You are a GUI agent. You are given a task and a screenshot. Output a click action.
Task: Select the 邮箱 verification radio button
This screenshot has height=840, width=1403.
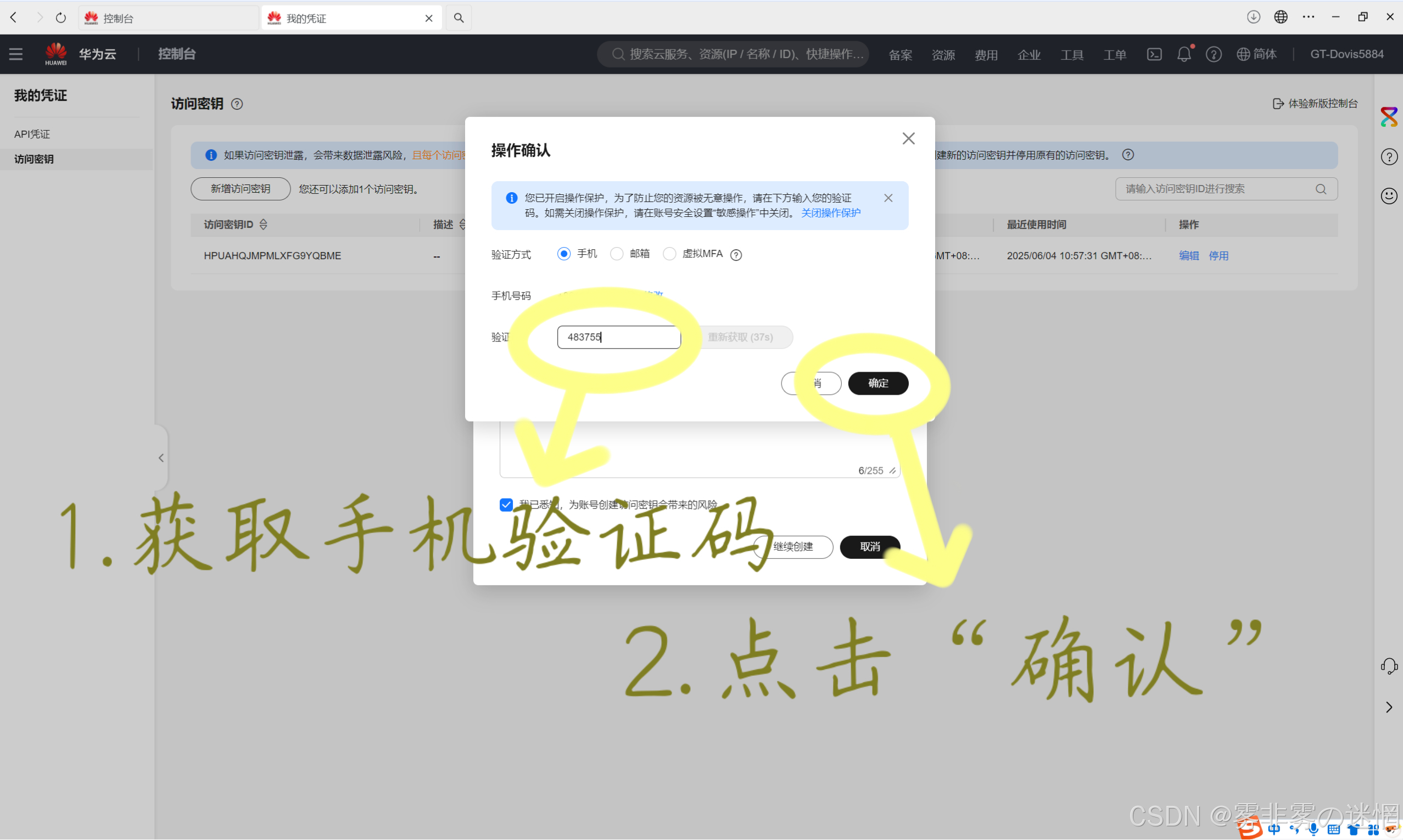[x=616, y=254]
